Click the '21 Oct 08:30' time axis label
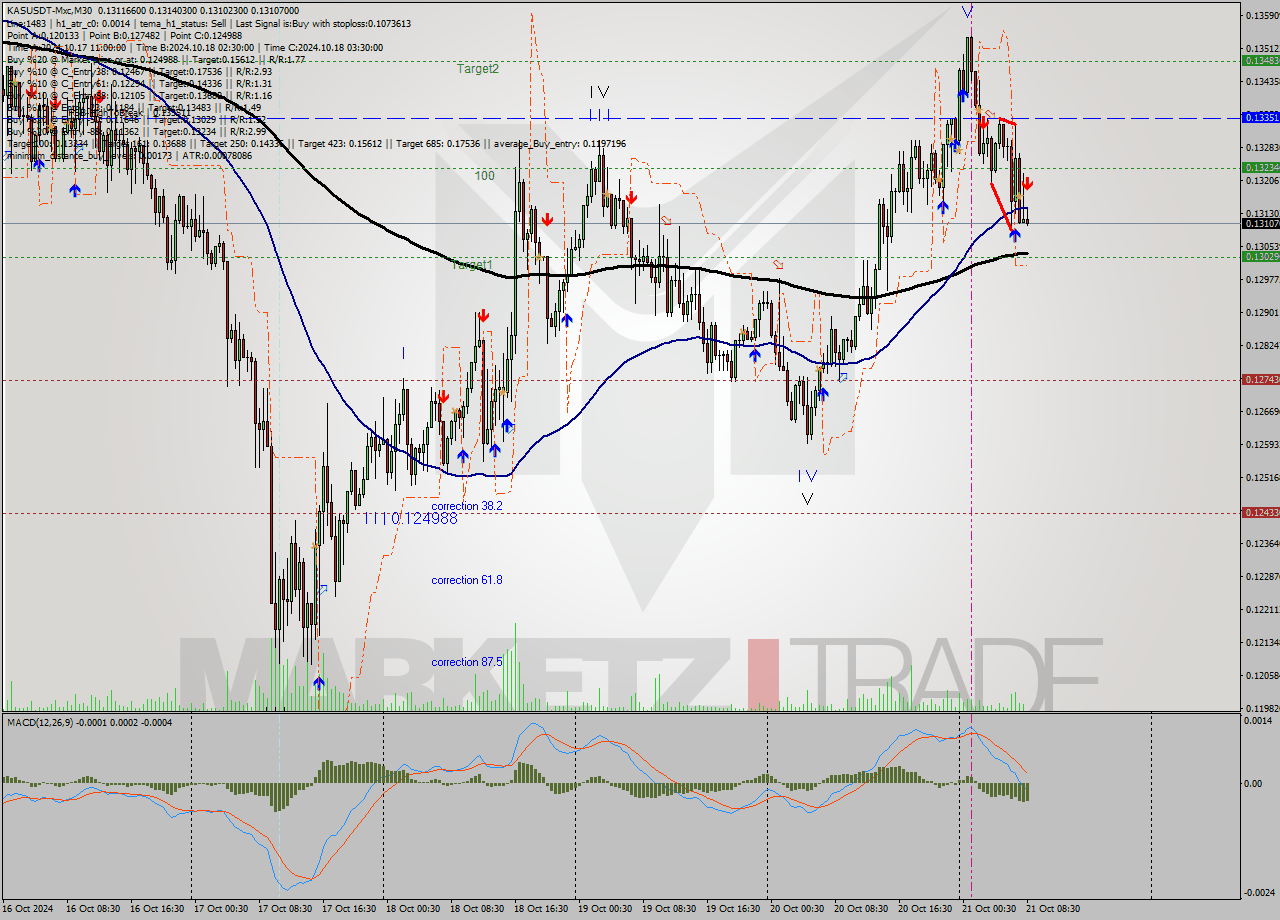 (1053, 909)
